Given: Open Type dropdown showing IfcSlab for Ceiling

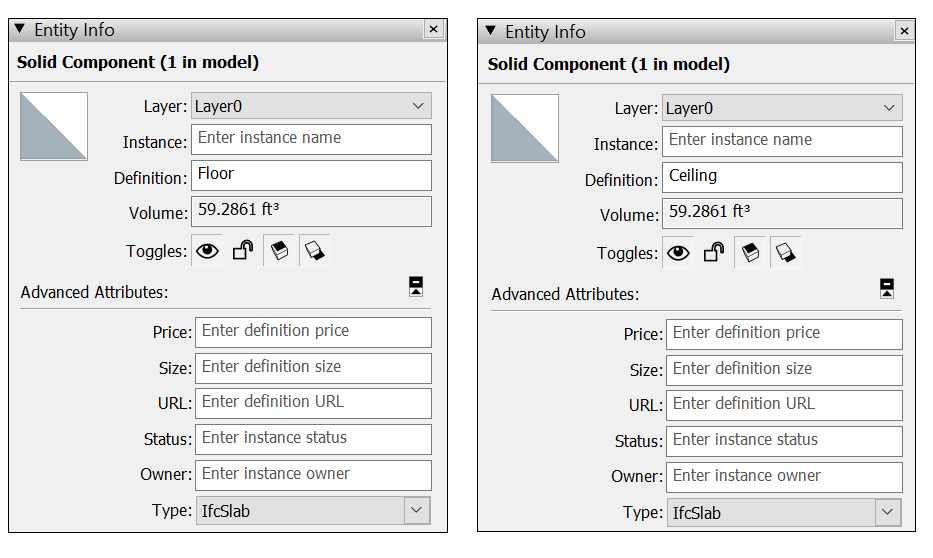Looking at the screenshot, I should [887, 513].
